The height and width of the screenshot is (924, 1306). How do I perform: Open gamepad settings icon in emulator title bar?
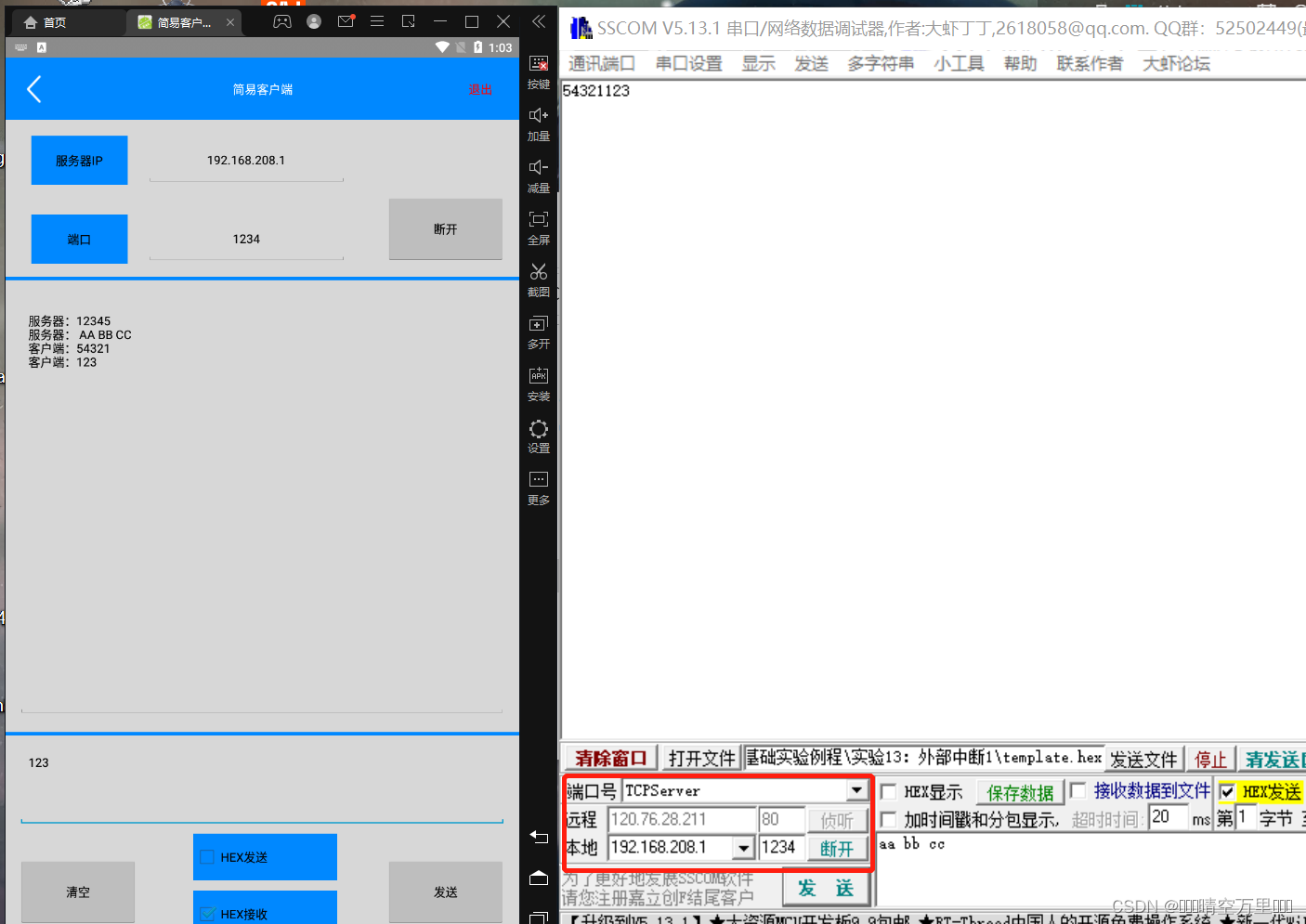[x=282, y=21]
